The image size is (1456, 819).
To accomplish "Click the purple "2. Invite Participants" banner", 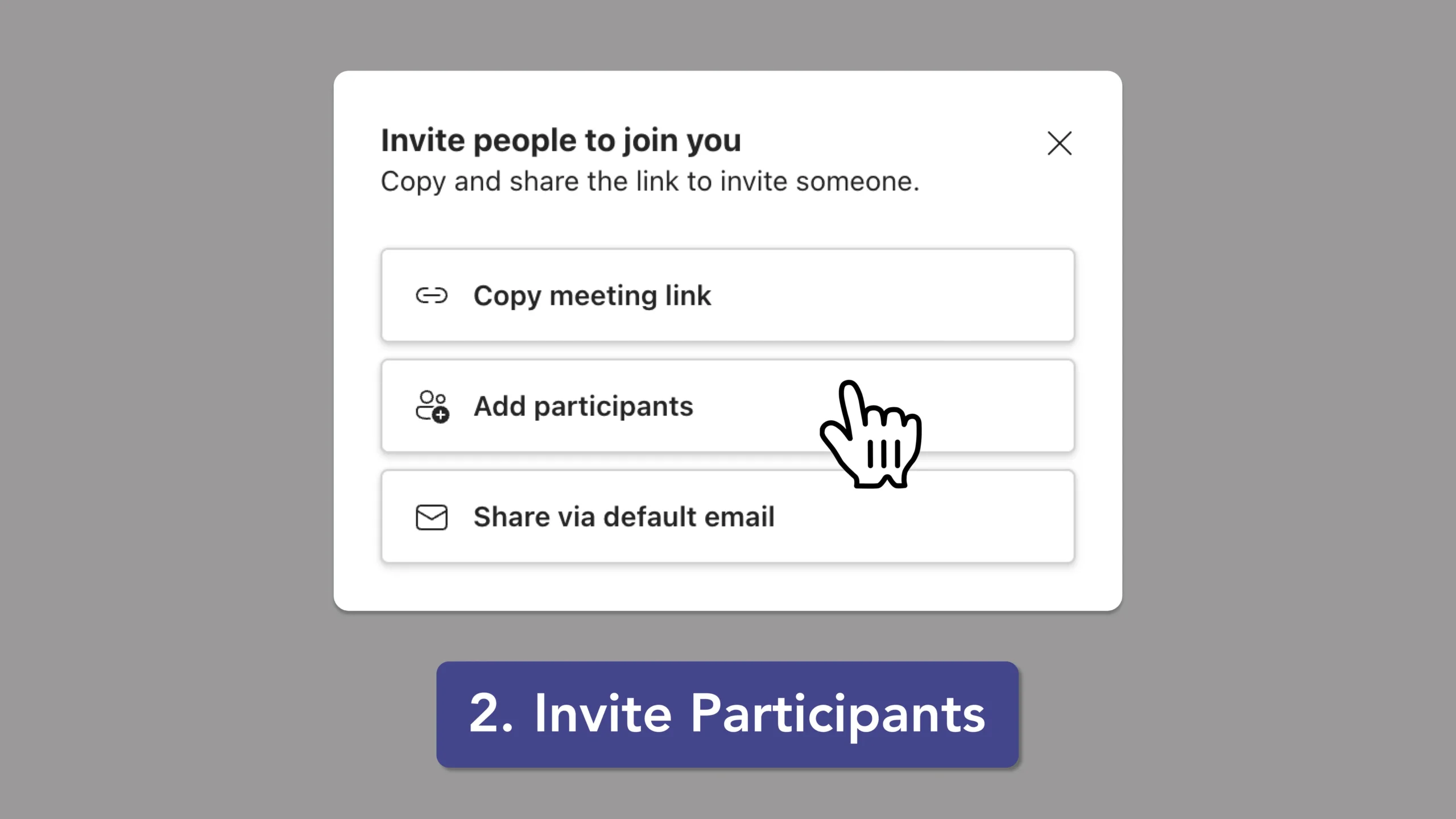I will pyautogui.click(x=727, y=714).
